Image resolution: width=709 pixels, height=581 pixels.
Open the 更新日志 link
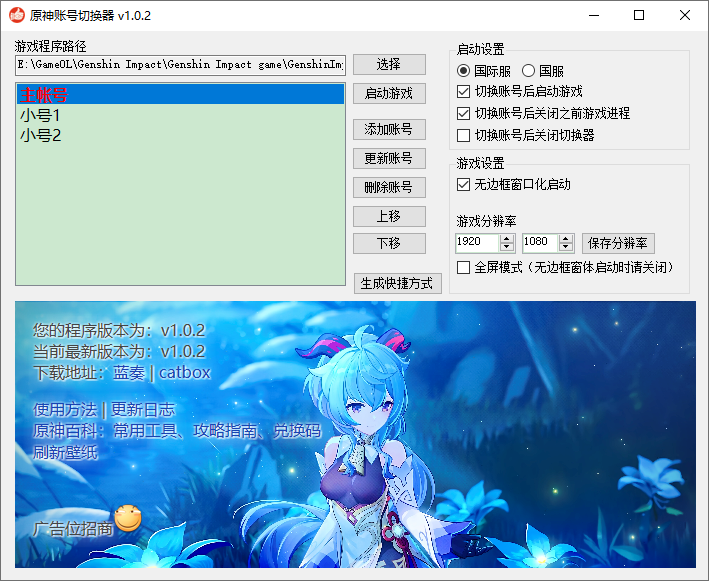click(143, 410)
